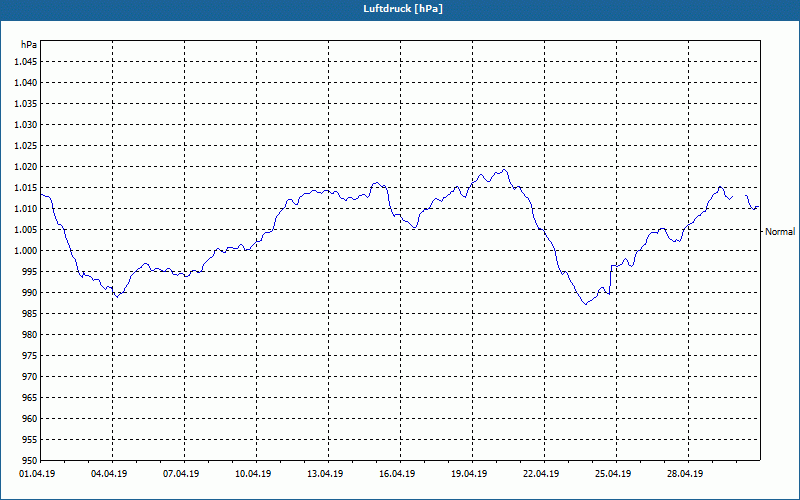Select the 1.005 y-axis value
Viewport: 800px width, 500px height.
tap(27, 230)
